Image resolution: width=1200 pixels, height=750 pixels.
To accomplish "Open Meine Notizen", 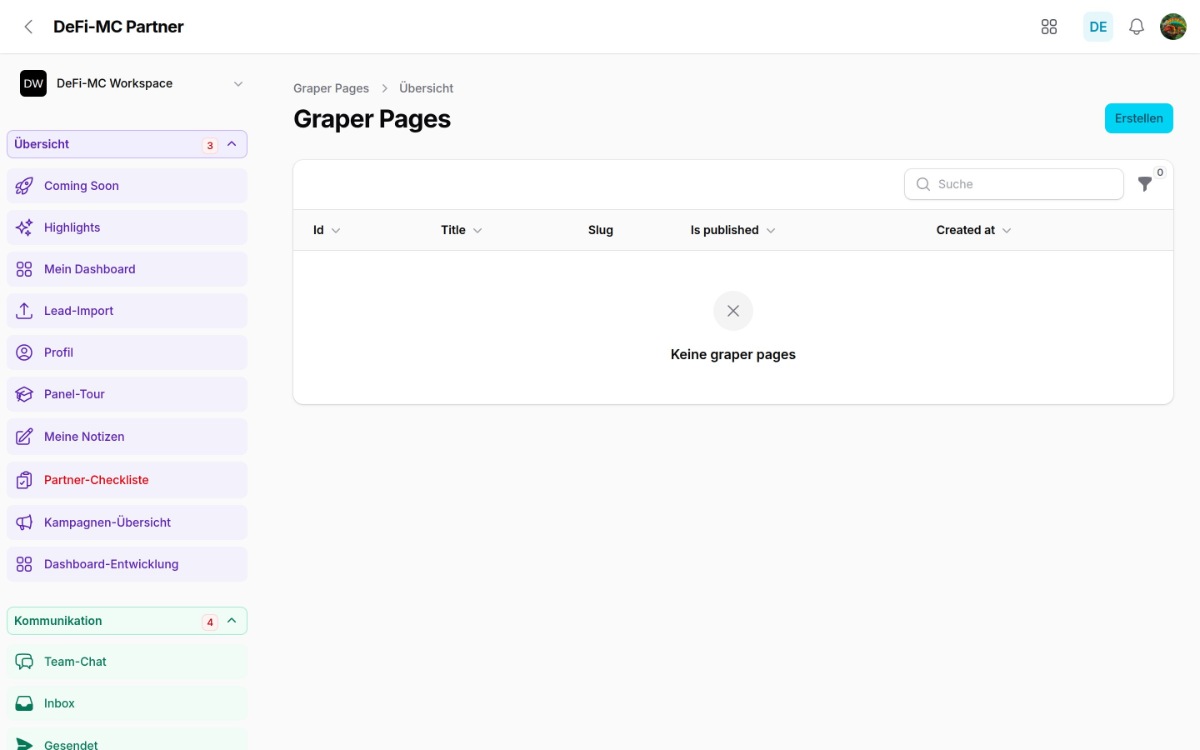I will [x=127, y=437].
